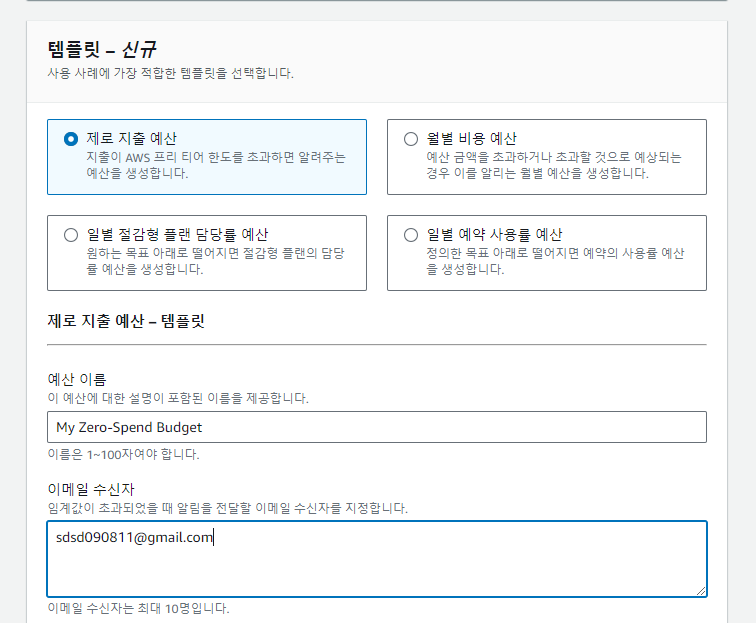This screenshot has width=756, height=623.
Task: Select the 월별 비용 예산 radio button
Action: click(x=411, y=139)
